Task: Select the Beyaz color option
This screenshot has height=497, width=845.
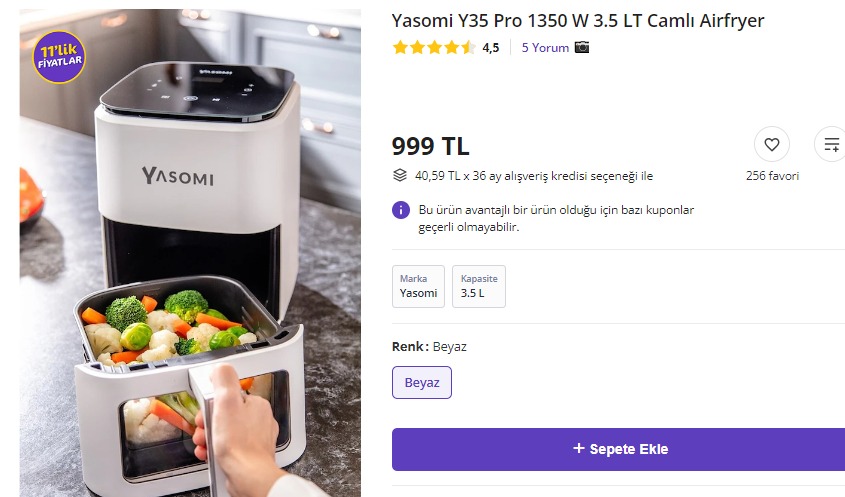Action: [421, 382]
